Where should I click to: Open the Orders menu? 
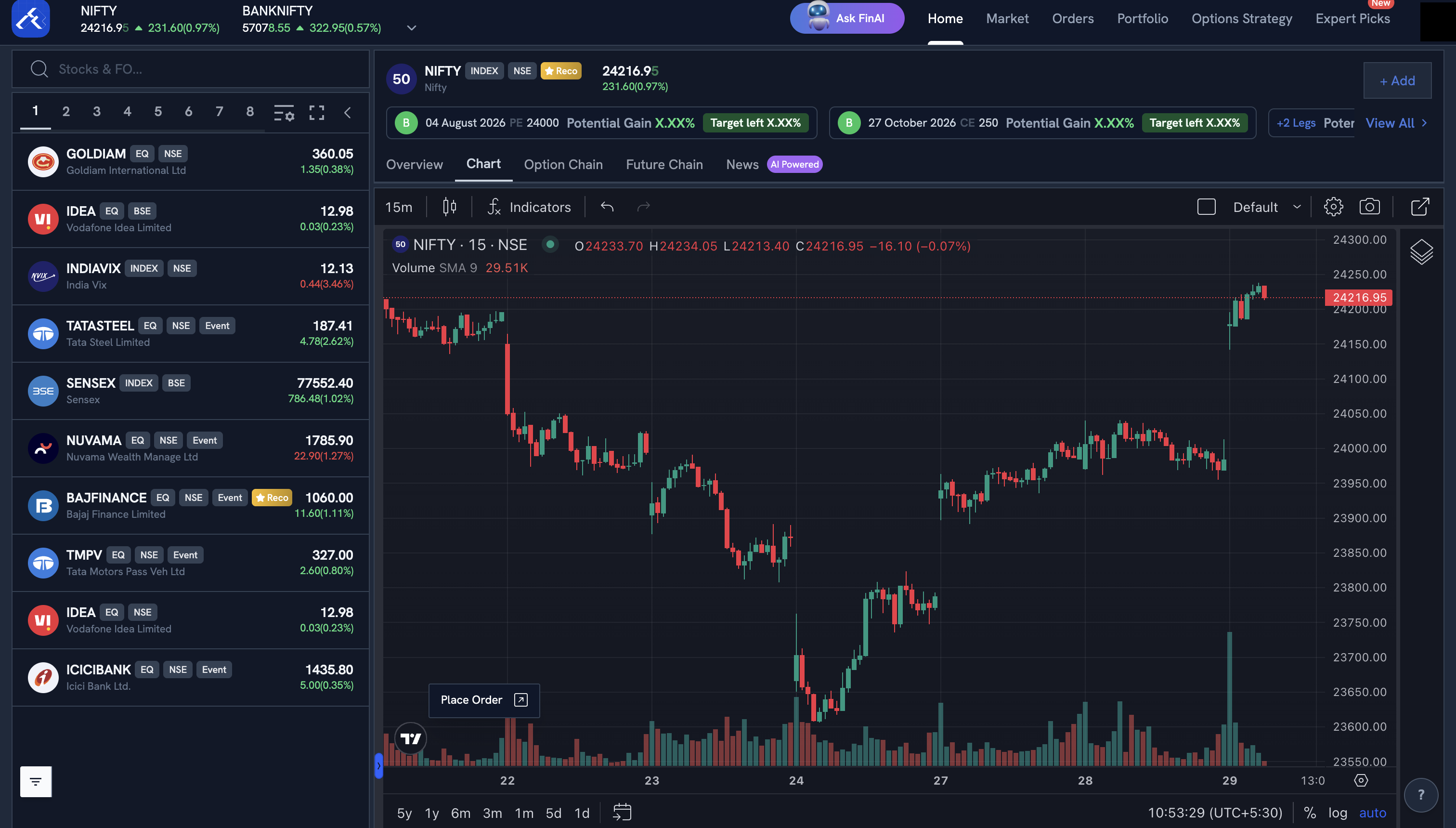(1072, 18)
